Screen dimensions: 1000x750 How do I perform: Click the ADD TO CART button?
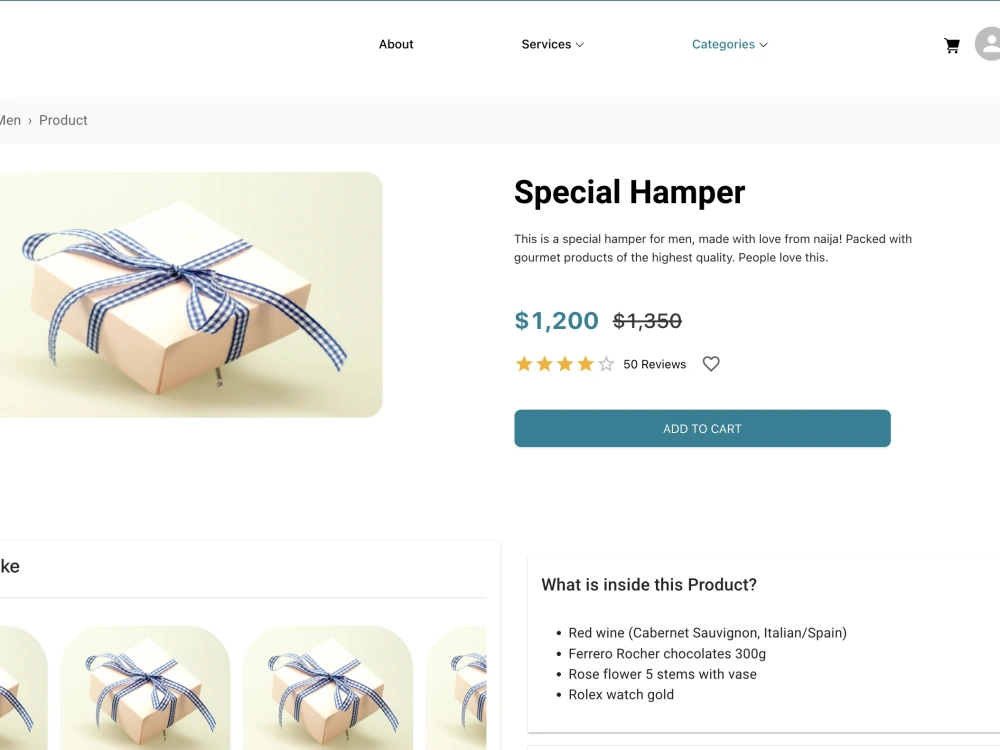702,429
